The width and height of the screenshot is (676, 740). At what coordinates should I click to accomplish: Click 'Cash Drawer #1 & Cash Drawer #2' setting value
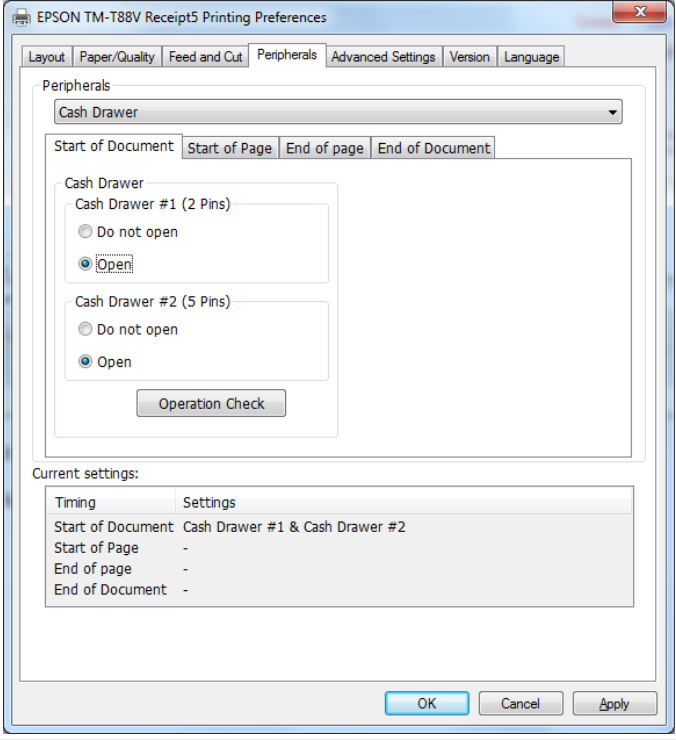click(x=294, y=527)
